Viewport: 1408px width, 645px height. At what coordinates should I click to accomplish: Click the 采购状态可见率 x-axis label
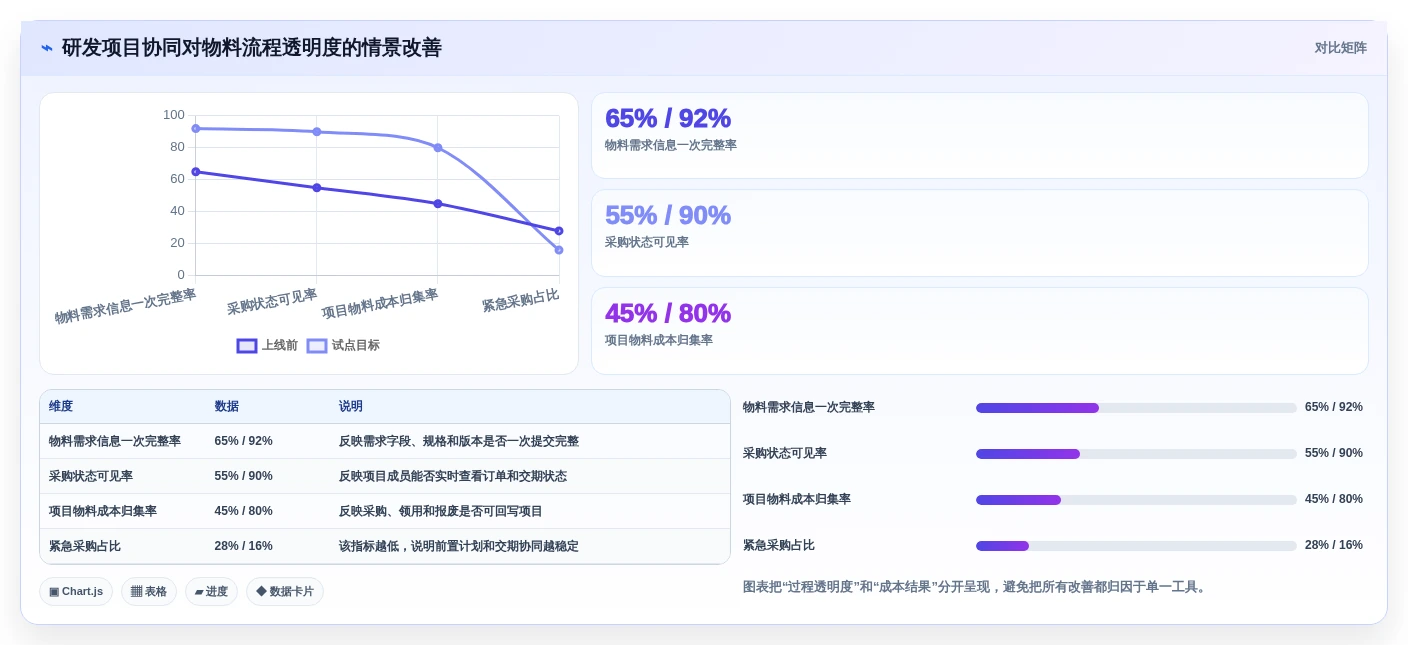click(272, 302)
